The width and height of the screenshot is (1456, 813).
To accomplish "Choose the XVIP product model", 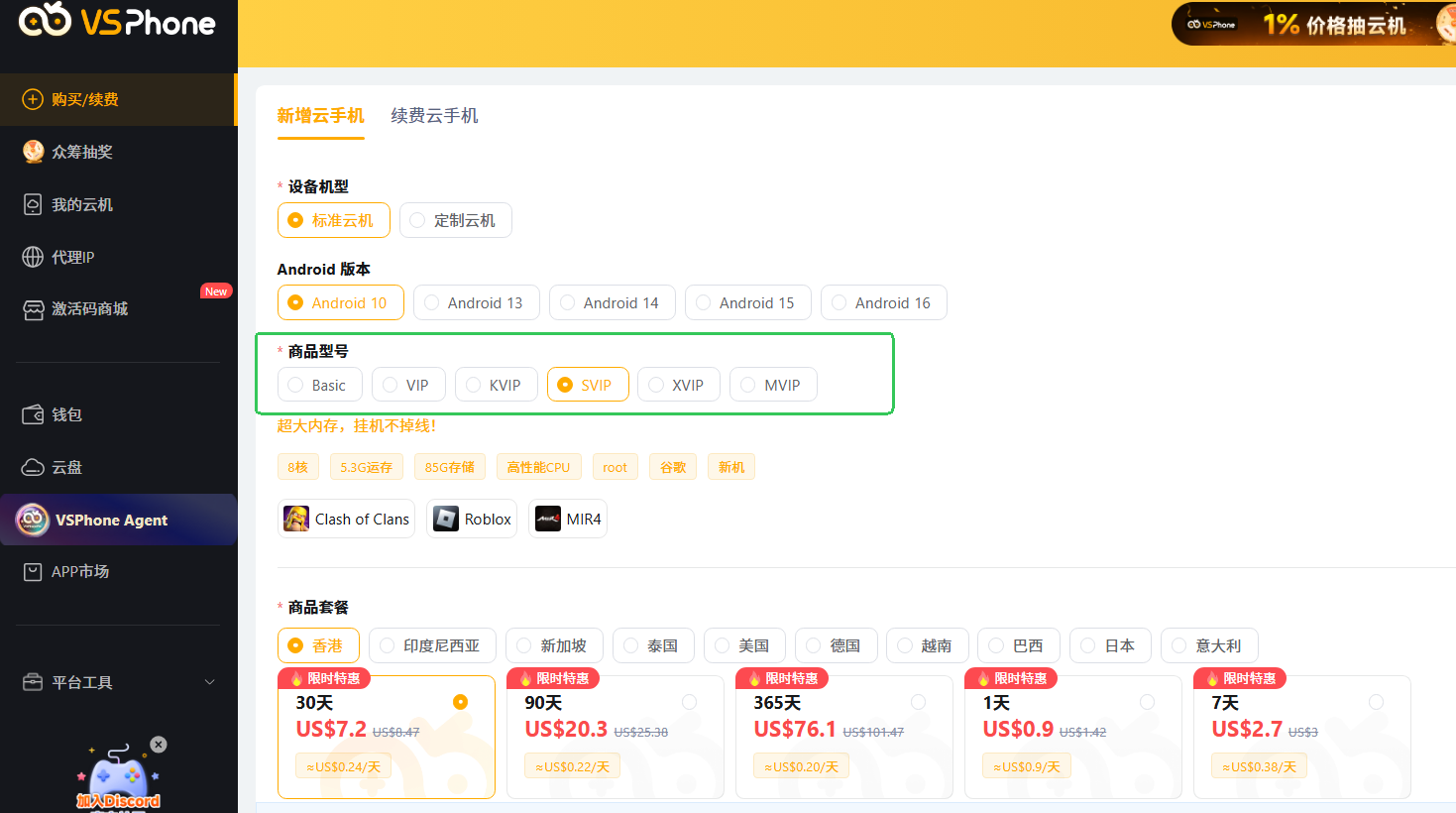I will tap(679, 385).
